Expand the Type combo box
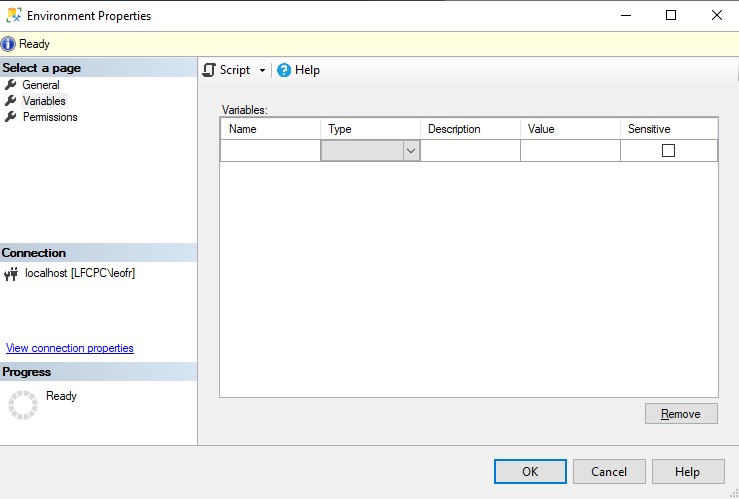Image resolution: width=739 pixels, height=499 pixels. point(410,151)
